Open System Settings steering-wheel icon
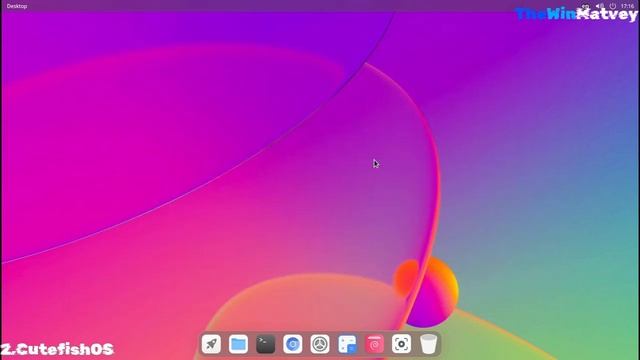 pos(320,344)
